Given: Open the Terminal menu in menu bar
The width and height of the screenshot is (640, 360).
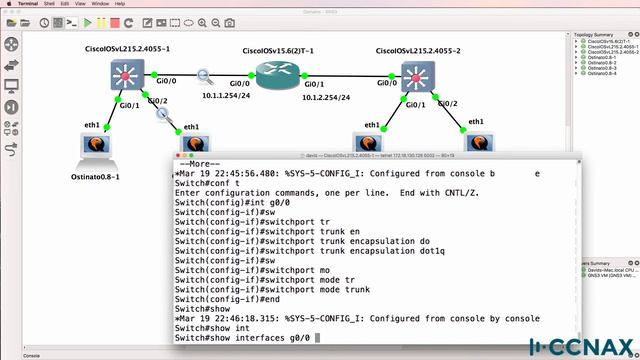Looking at the screenshot, I should [28, 3].
